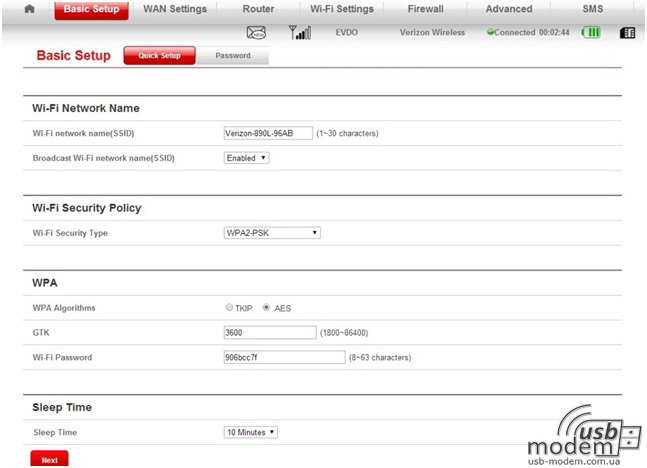
Task: Focus the Wi-Fi Password input field
Action: coord(284,357)
